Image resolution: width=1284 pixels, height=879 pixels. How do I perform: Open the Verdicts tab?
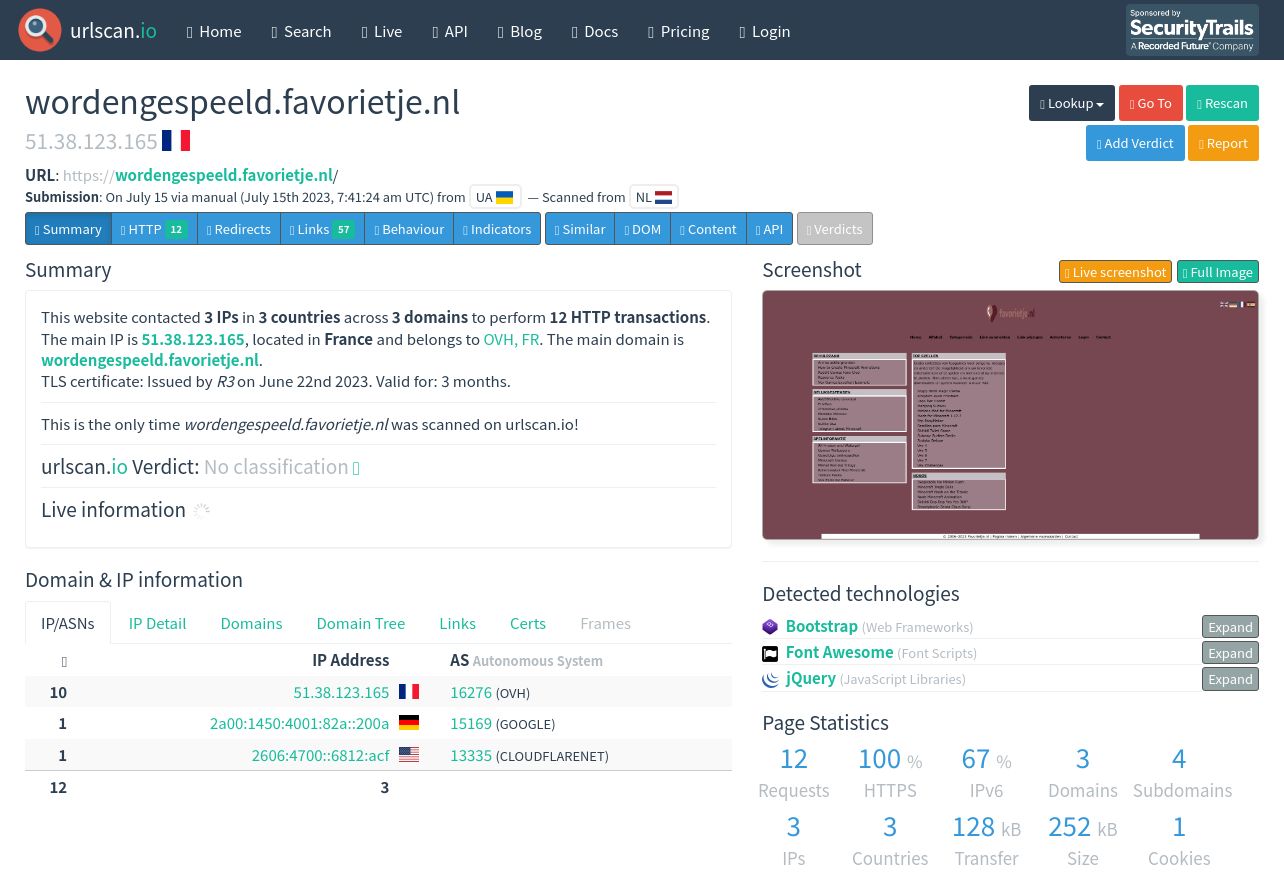pyautogui.click(x=835, y=229)
